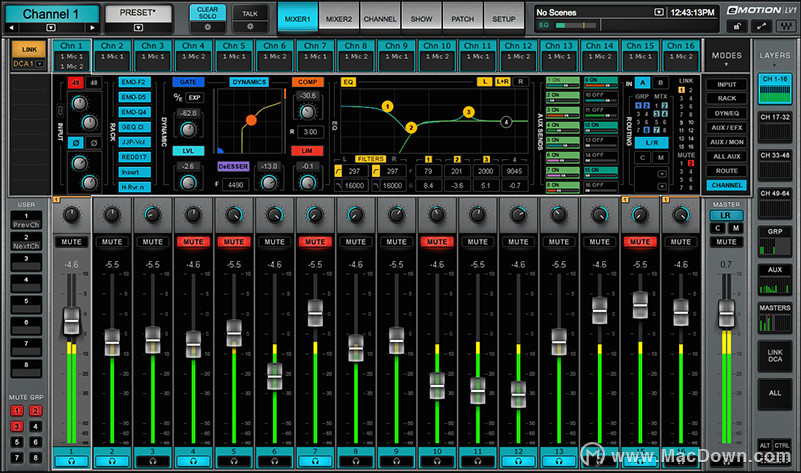Mute channel 1

[x=72, y=242]
